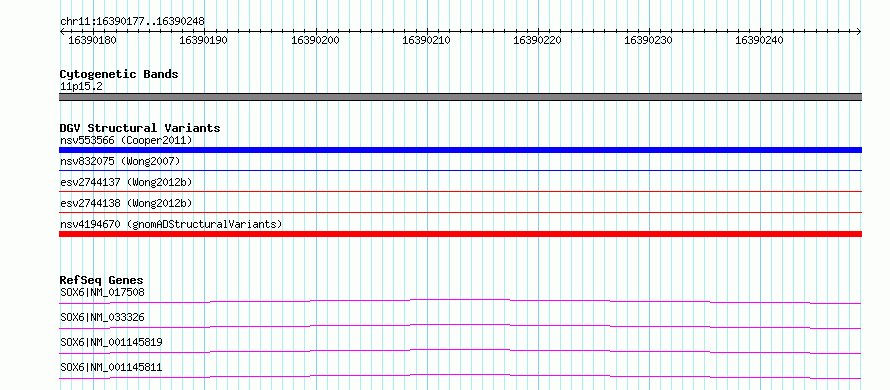Open variant esv2744137 (Wong2012b) label
This screenshot has width=890, height=390.
coord(126,182)
